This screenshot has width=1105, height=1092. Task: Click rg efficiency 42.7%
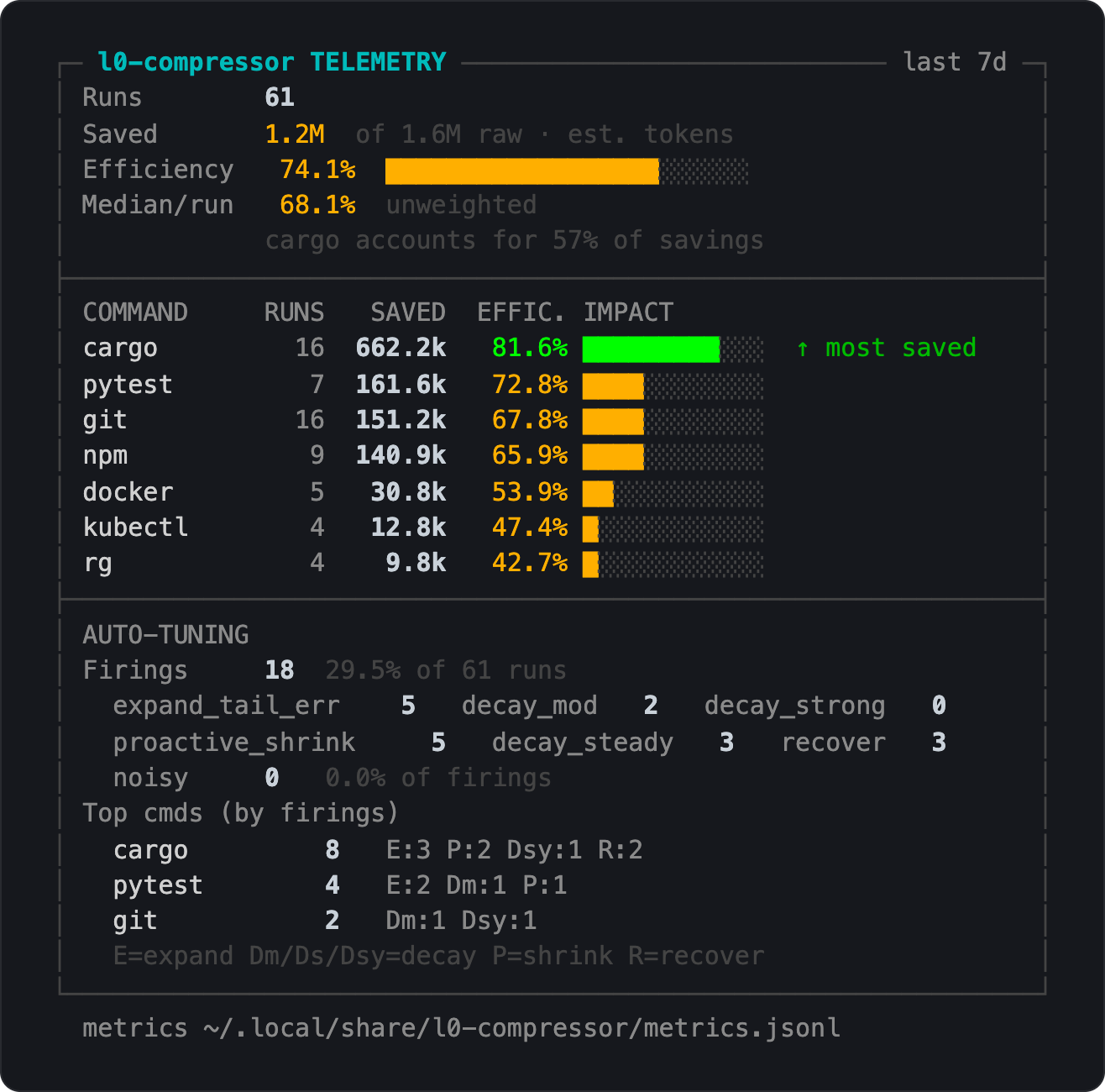pos(529,563)
